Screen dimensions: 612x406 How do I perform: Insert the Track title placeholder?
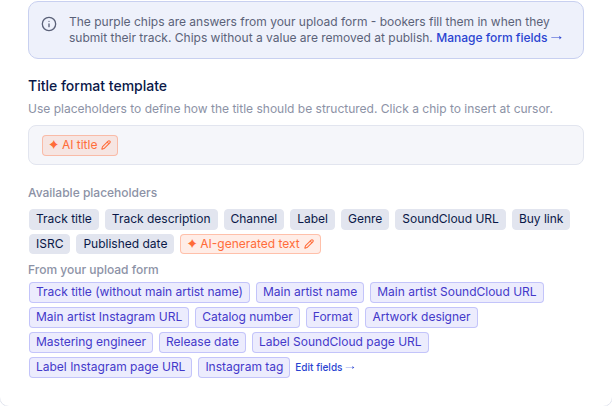pos(64,219)
